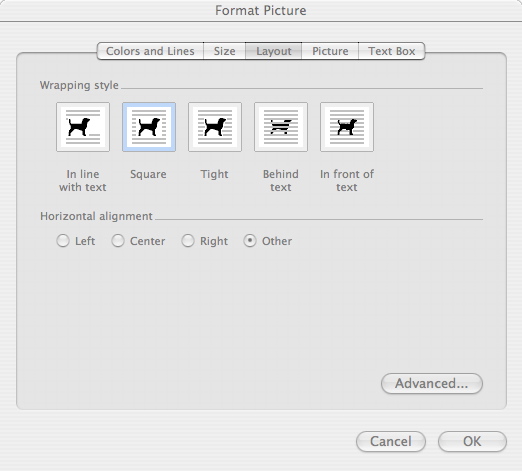Cancel the Format Picture dialog
The image size is (522, 471).
tap(391, 441)
